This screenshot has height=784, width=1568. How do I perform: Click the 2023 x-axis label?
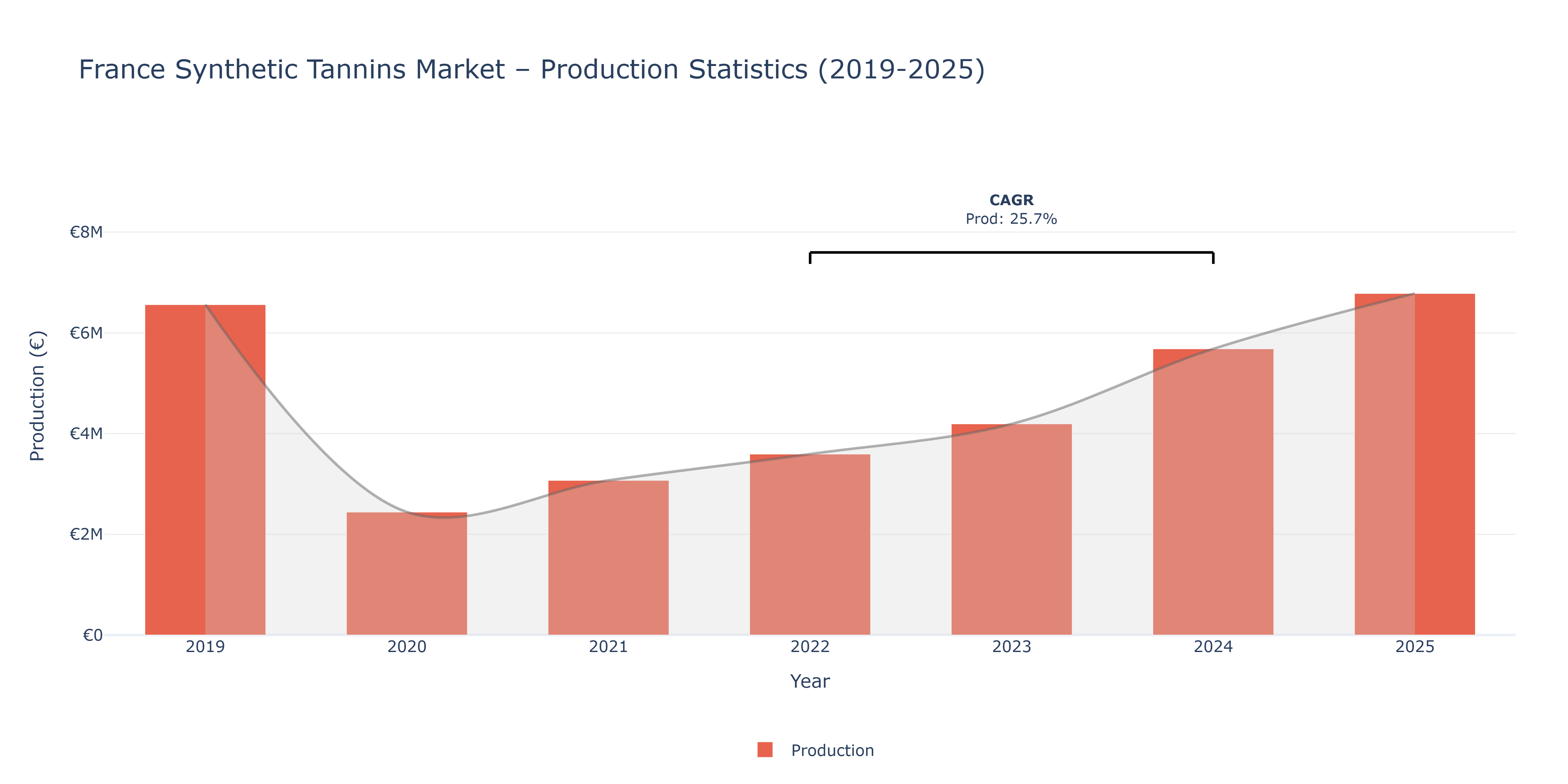pyautogui.click(x=1011, y=646)
